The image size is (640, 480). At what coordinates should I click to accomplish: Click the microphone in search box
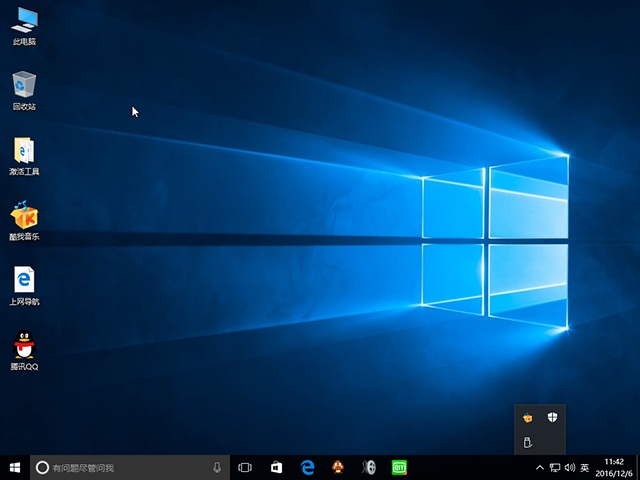[217, 467]
